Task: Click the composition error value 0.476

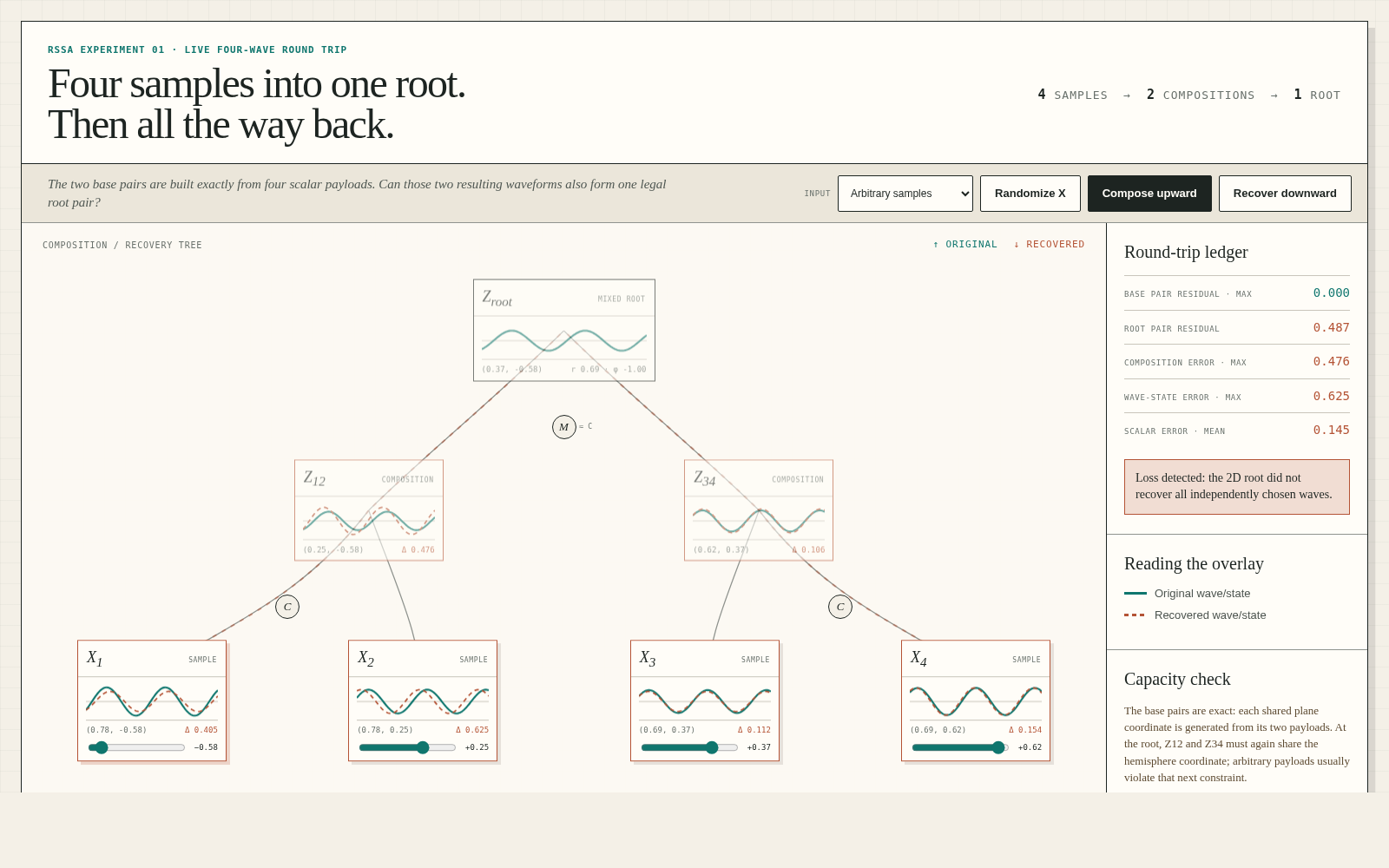Action: pos(1331,362)
